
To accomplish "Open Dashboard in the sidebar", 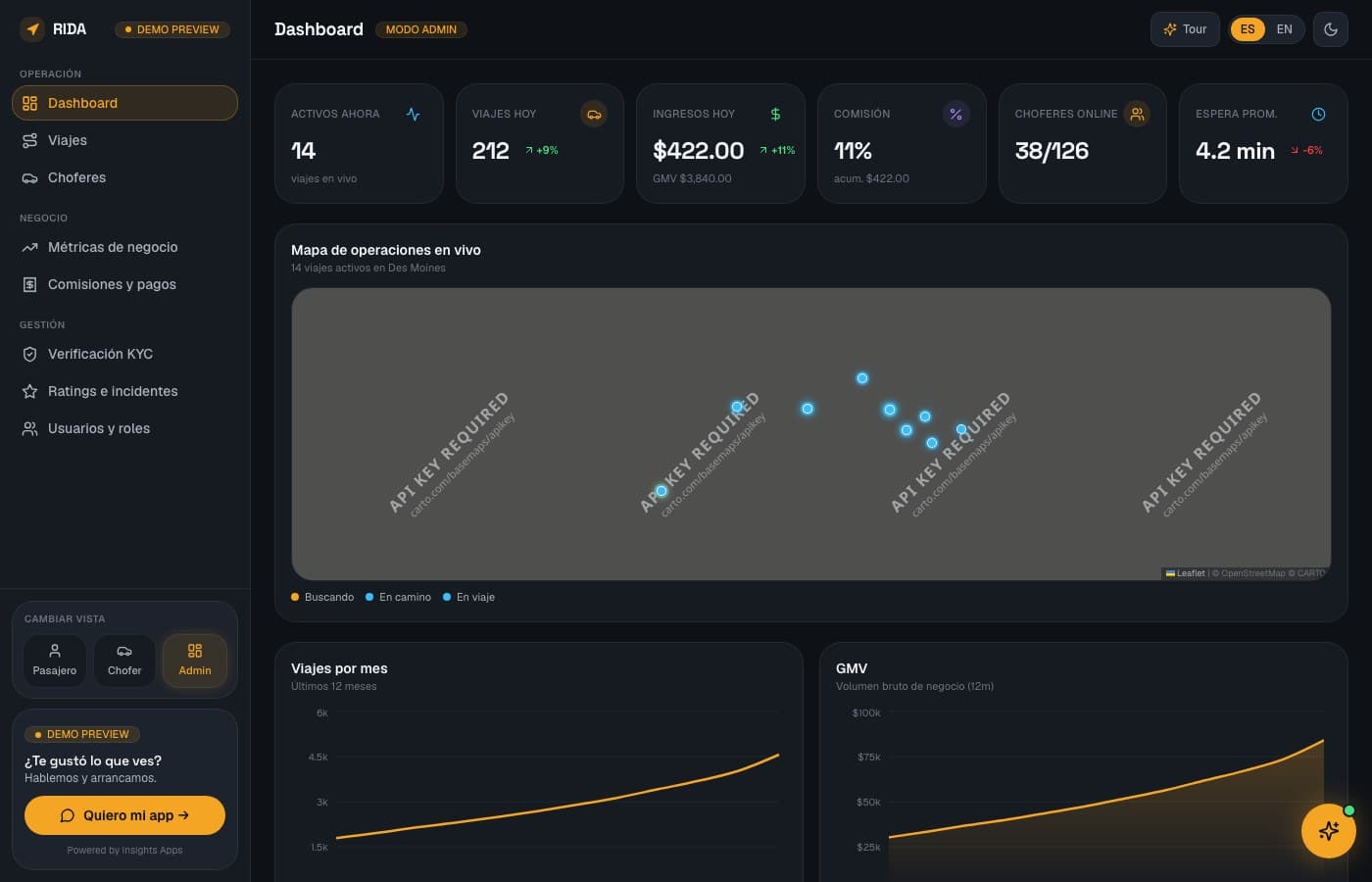I will (x=124, y=103).
